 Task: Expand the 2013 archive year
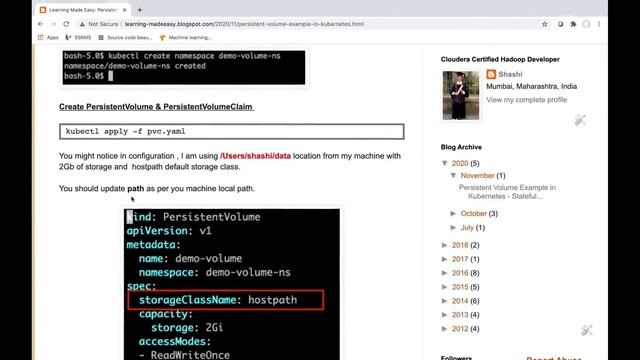pyautogui.click(x=445, y=315)
